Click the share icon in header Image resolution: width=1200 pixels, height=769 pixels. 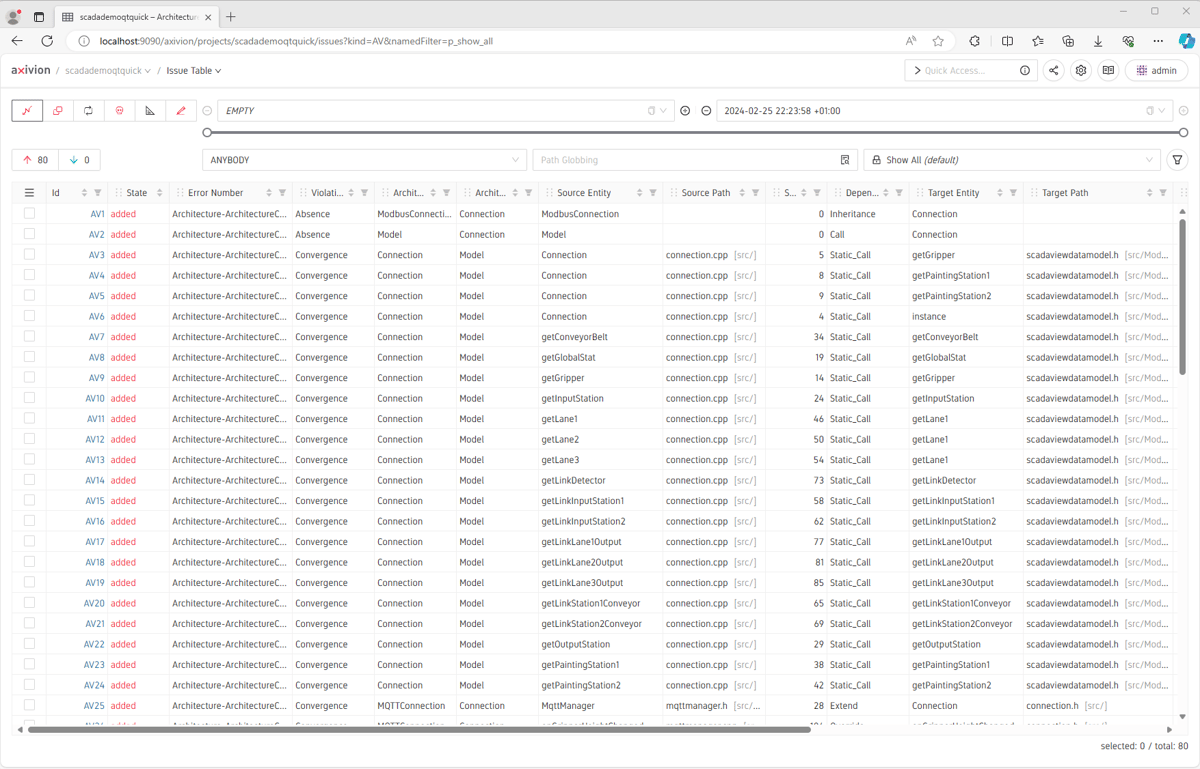pos(1053,71)
